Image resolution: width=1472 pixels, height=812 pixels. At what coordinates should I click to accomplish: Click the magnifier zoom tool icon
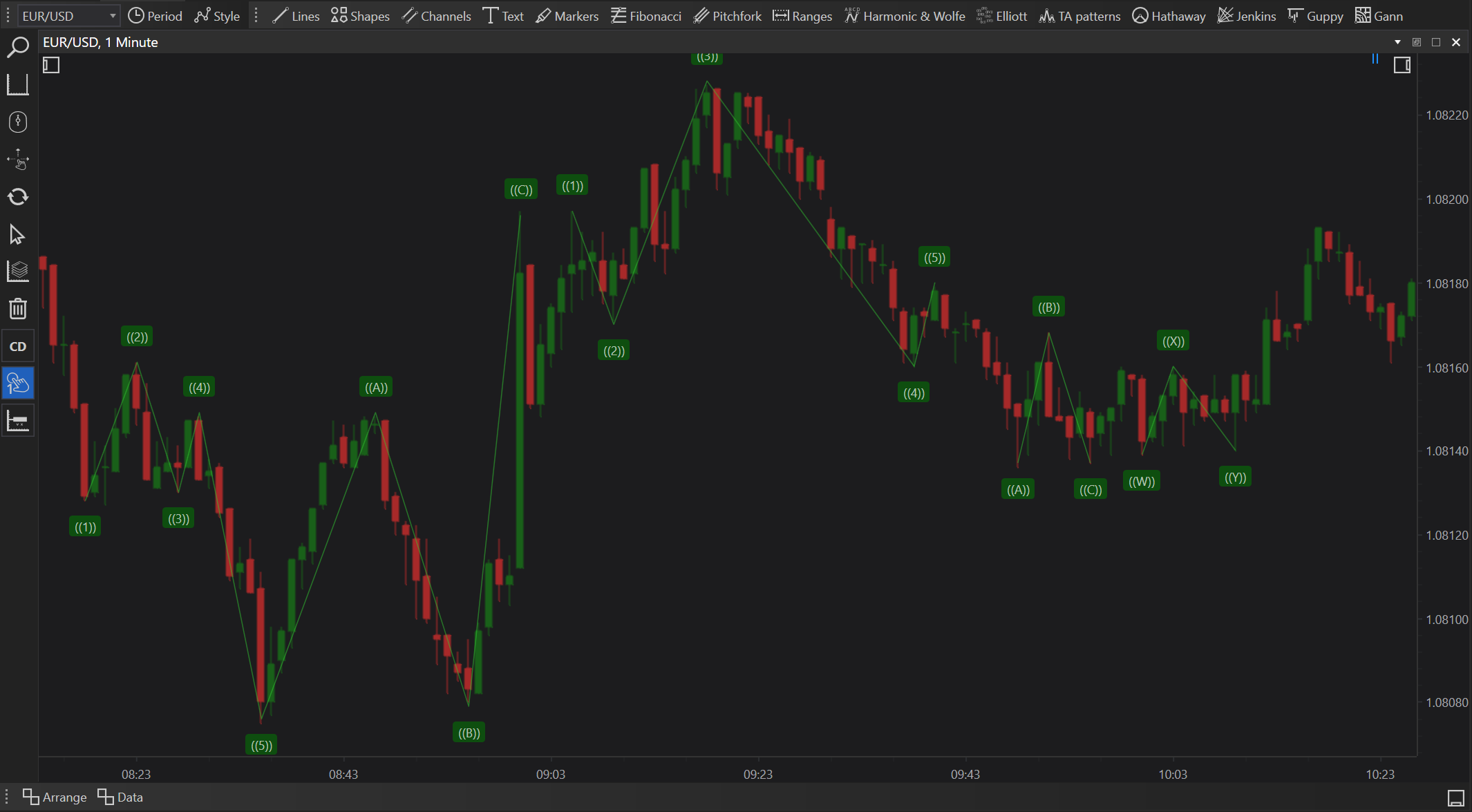(17, 48)
